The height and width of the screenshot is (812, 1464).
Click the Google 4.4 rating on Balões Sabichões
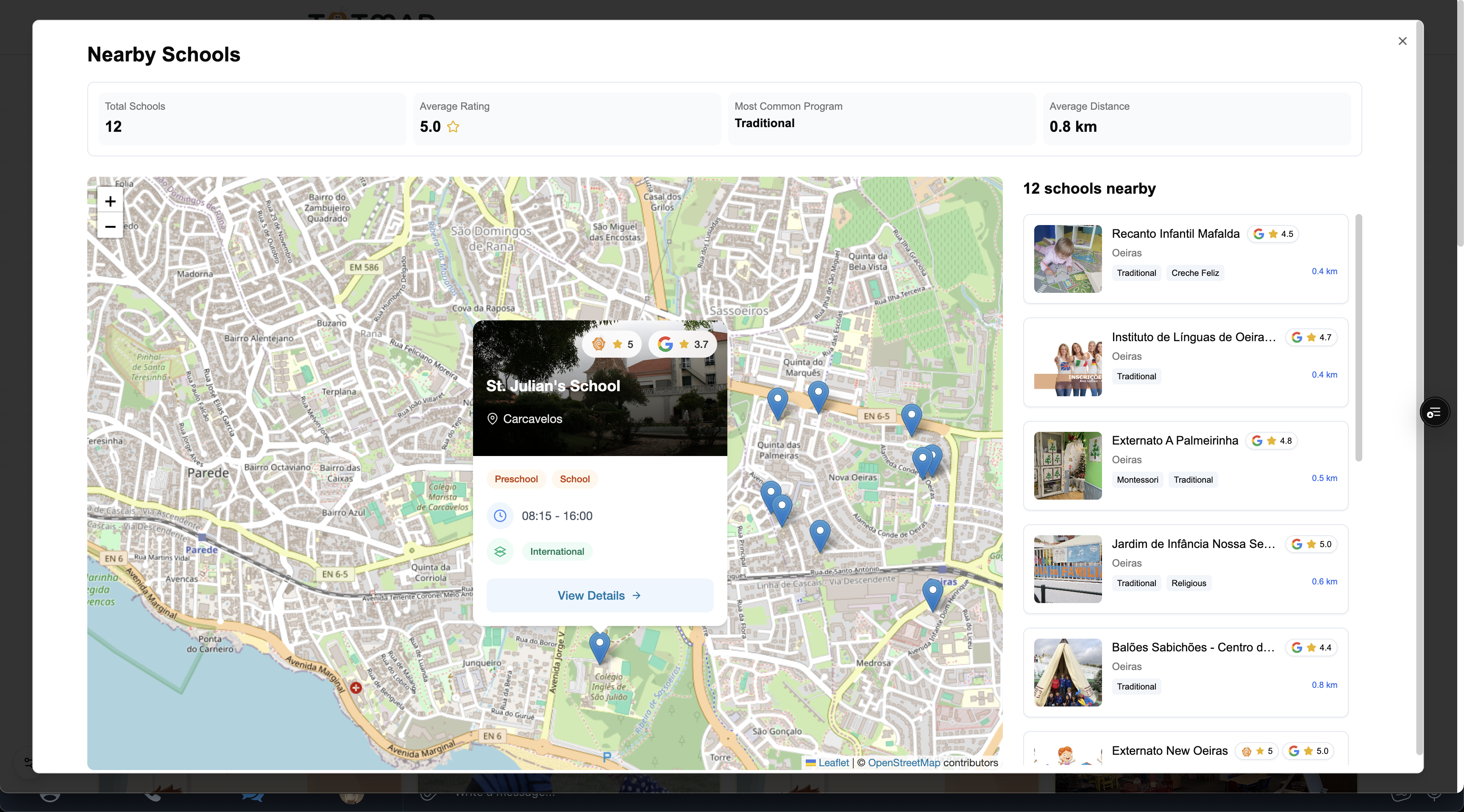[x=1311, y=648]
